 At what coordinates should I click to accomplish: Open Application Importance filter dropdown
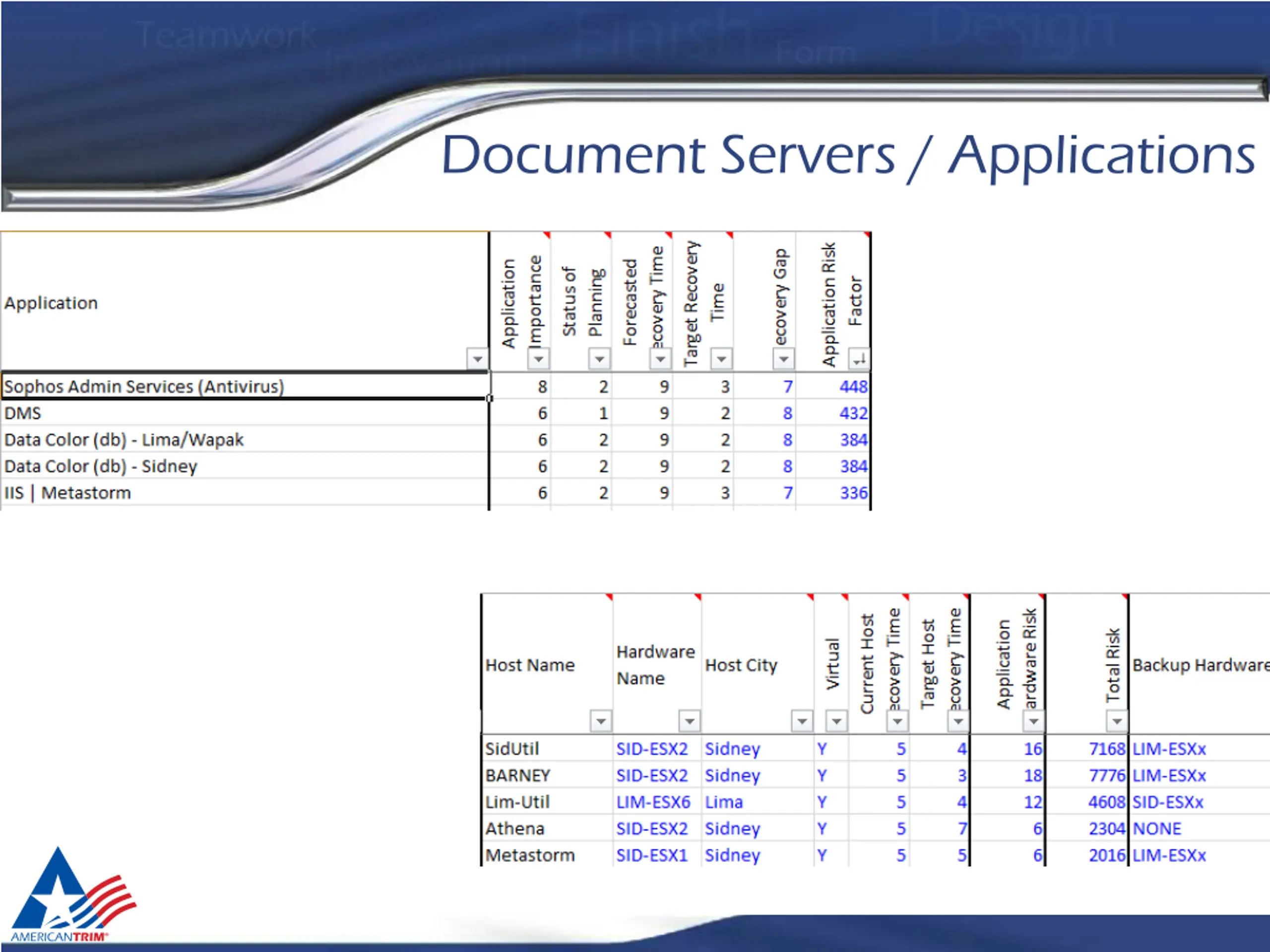[x=539, y=359]
